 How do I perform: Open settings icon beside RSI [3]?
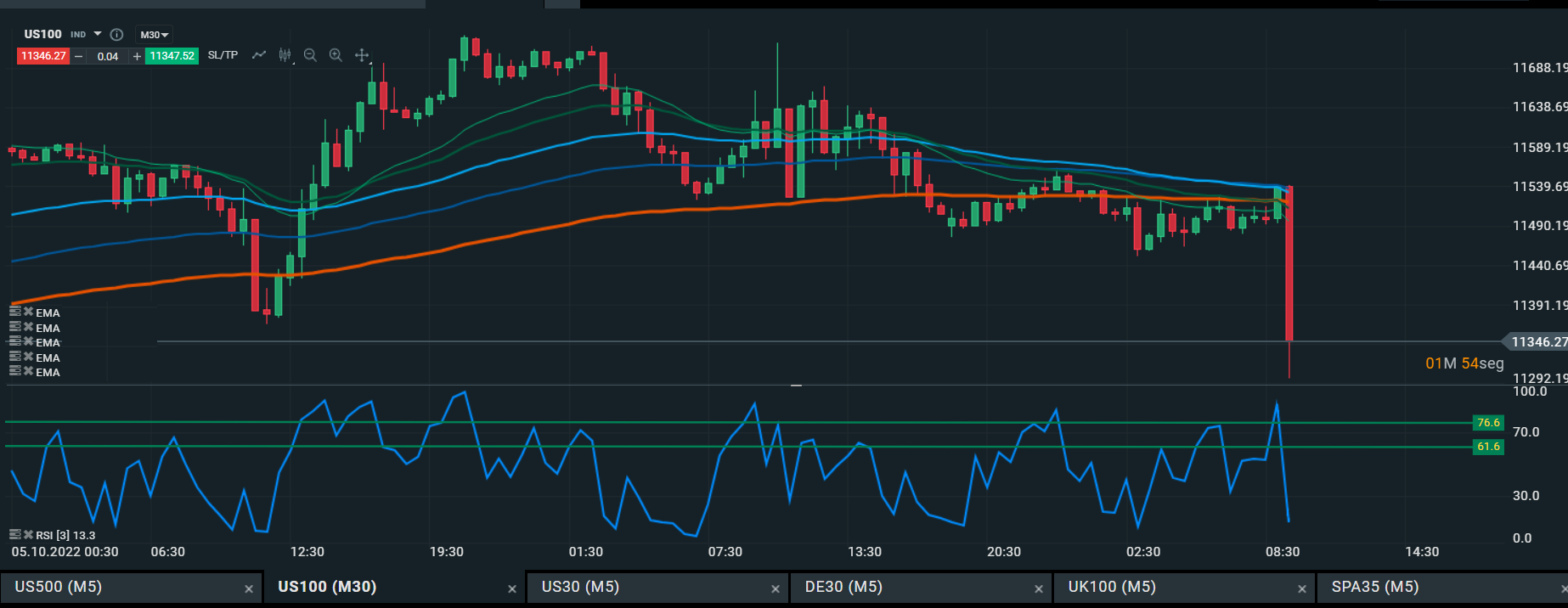coord(14,535)
